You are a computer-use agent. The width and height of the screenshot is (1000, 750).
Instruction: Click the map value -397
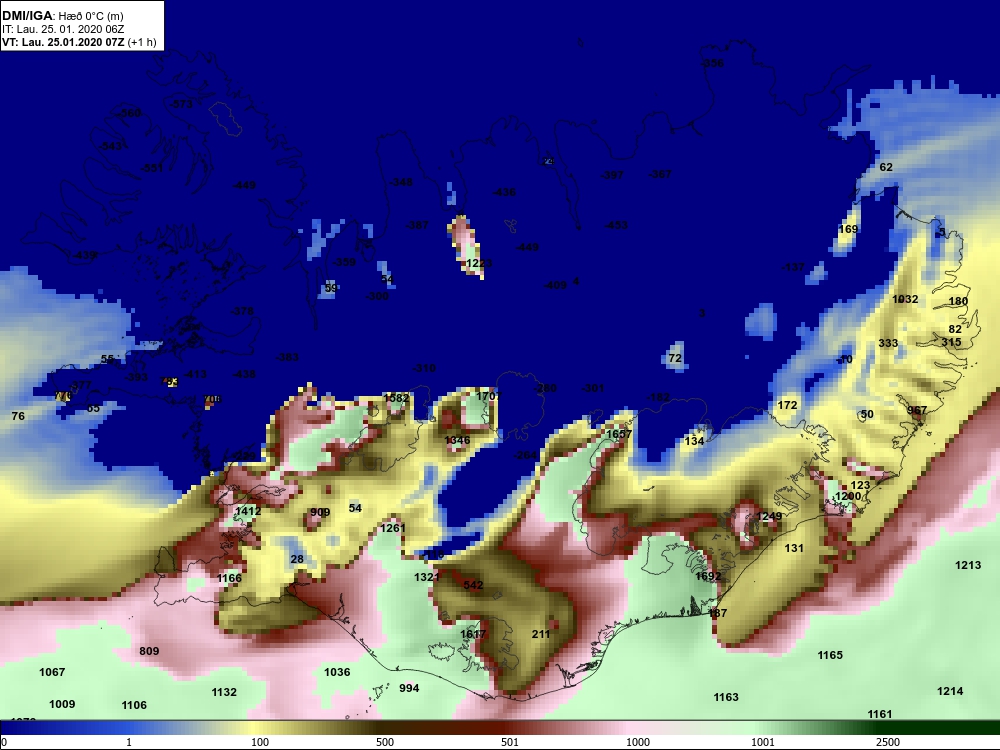point(612,175)
